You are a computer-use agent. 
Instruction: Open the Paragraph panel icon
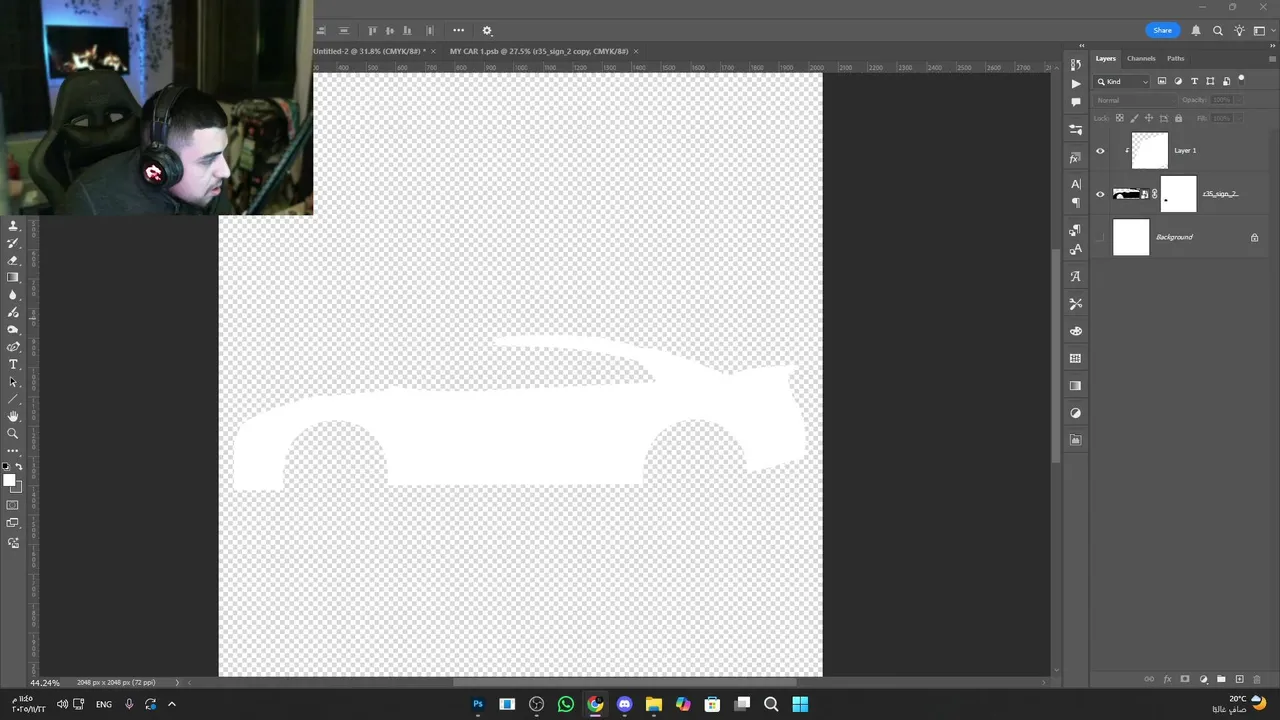click(1076, 203)
